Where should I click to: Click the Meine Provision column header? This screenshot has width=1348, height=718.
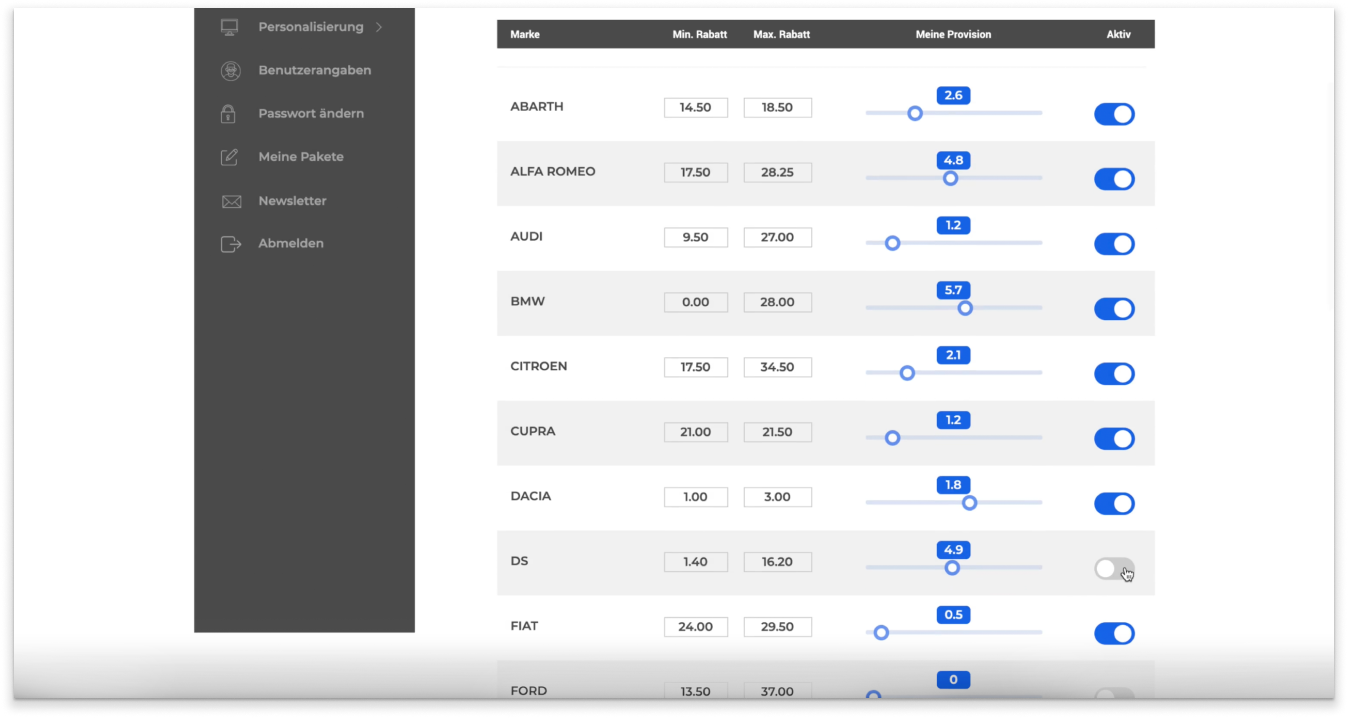[953, 34]
